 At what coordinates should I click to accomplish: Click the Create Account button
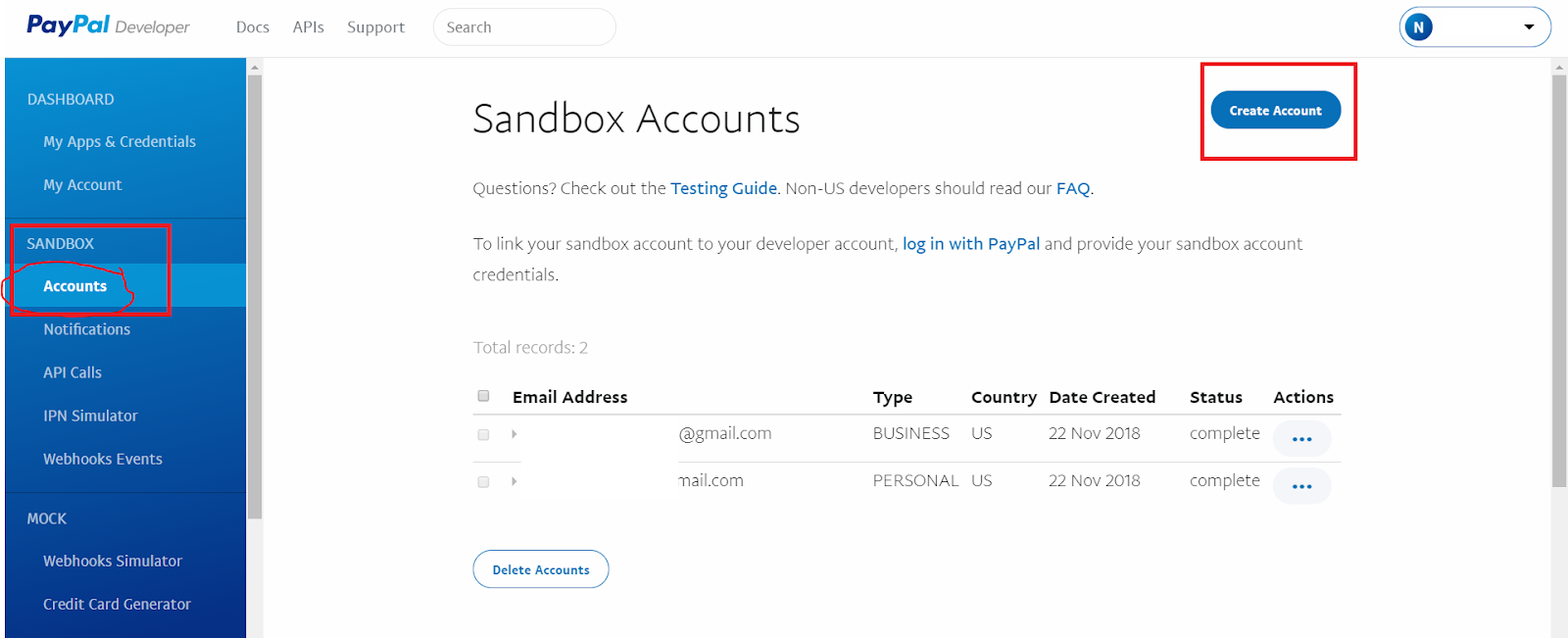pyautogui.click(x=1276, y=111)
